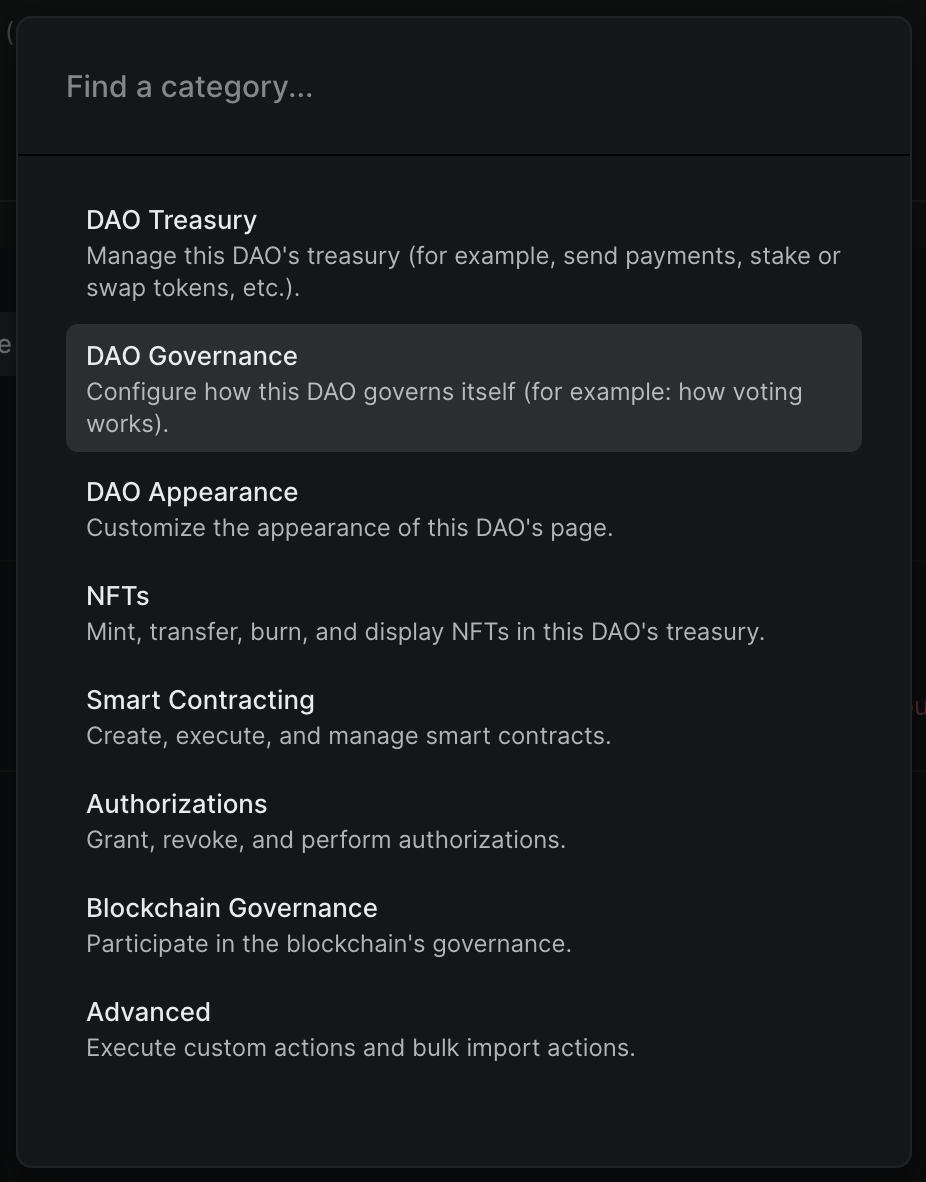Click 'Execute custom actions and bulk import actions'
The image size is (926, 1182).
coord(360,1048)
